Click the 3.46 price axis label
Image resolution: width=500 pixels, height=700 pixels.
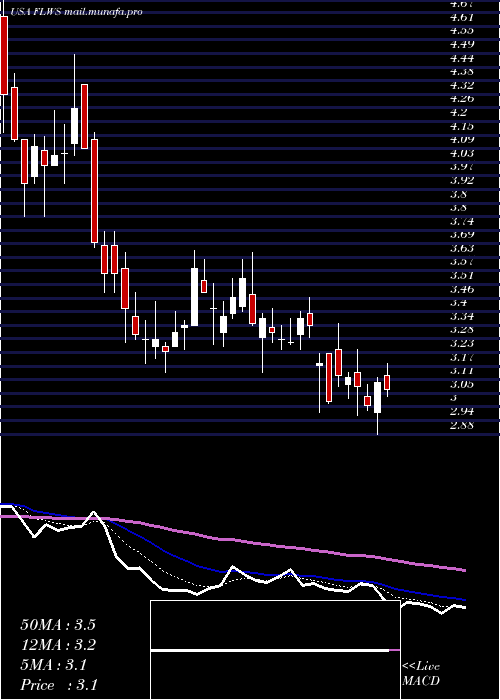point(462,290)
